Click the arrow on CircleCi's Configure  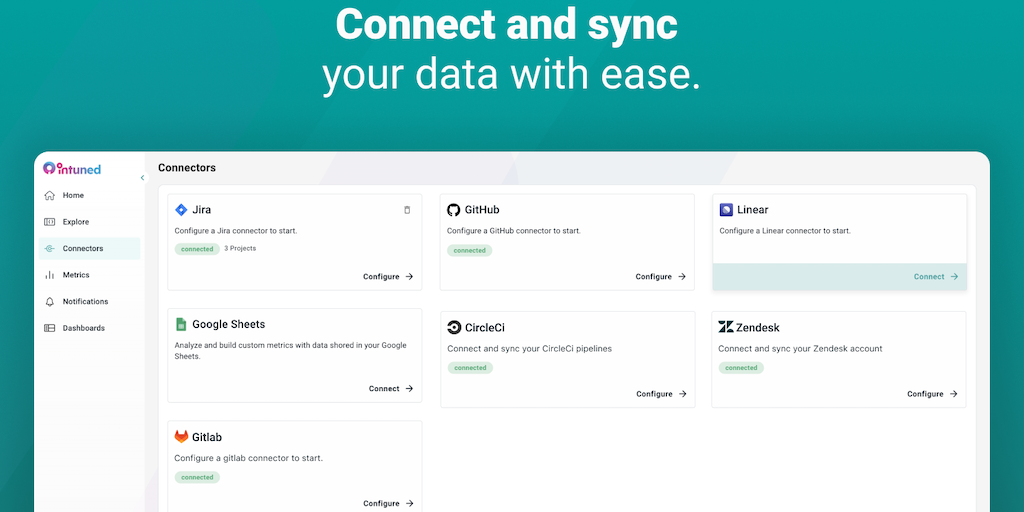pos(682,394)
